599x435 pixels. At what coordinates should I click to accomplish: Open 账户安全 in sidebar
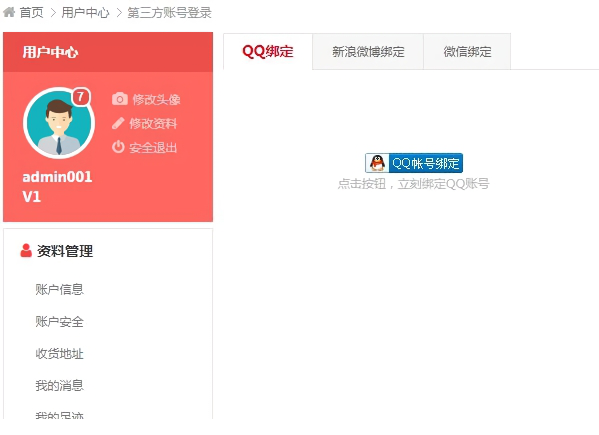coord(59,322)
